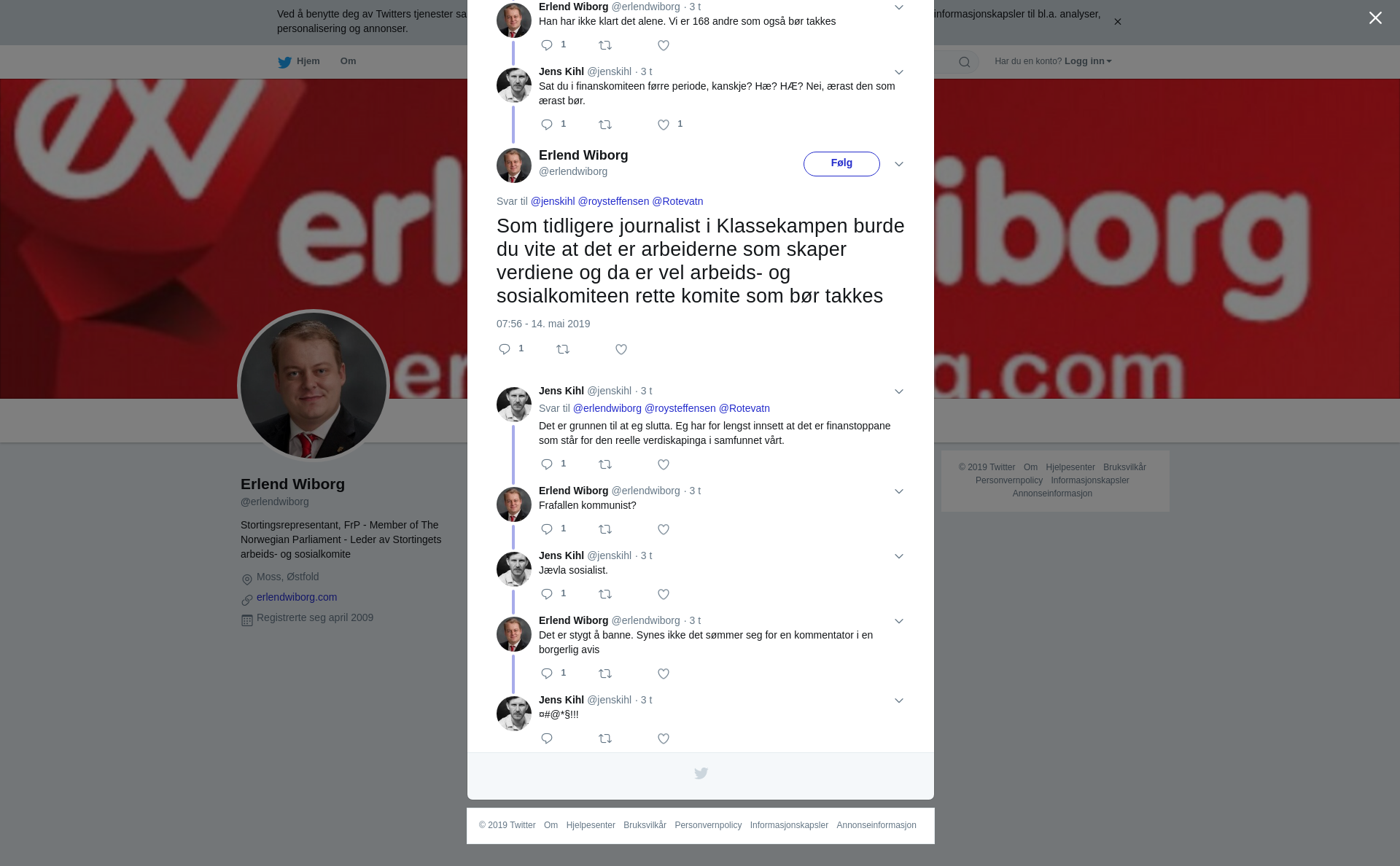Retweet the 'Frafallen kommunist?' tweet
Screen dimensions: 1400x866
coord(605,530)
